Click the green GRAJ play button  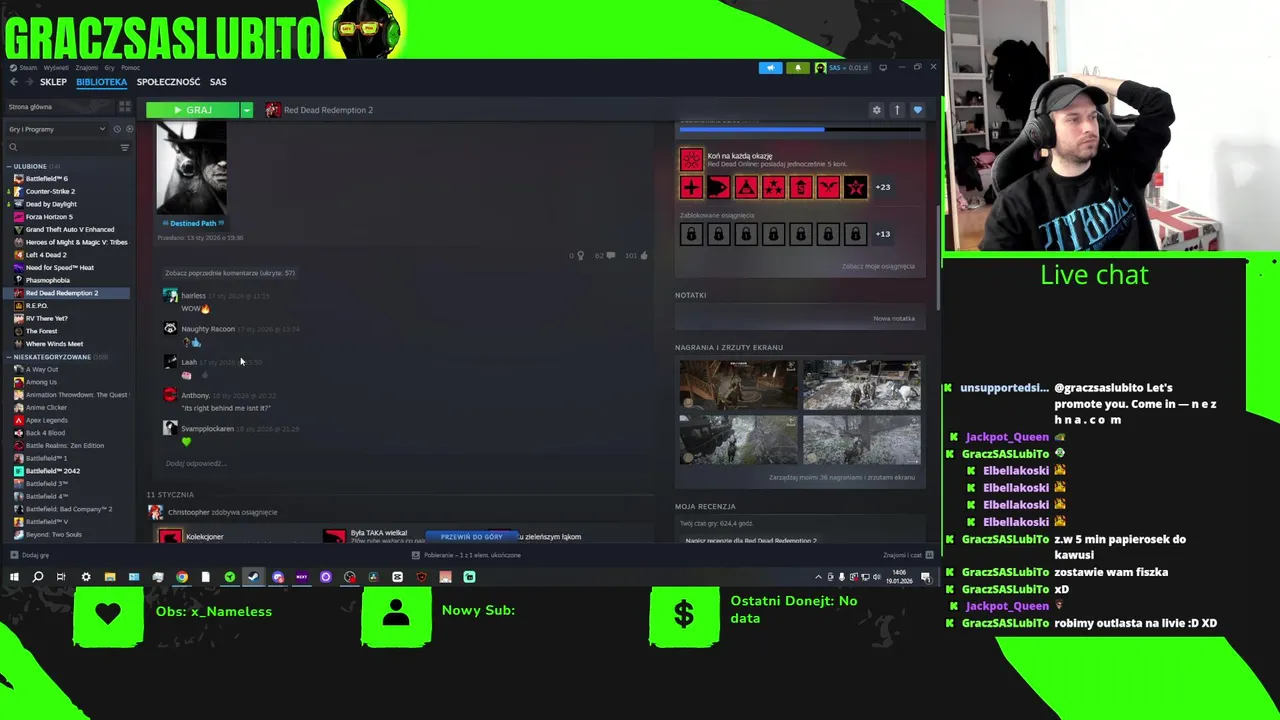click(x=192, y=110)
